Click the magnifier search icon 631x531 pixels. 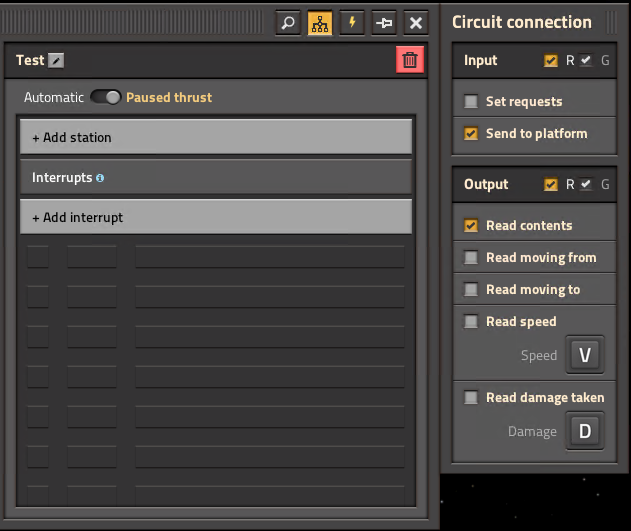288,23
